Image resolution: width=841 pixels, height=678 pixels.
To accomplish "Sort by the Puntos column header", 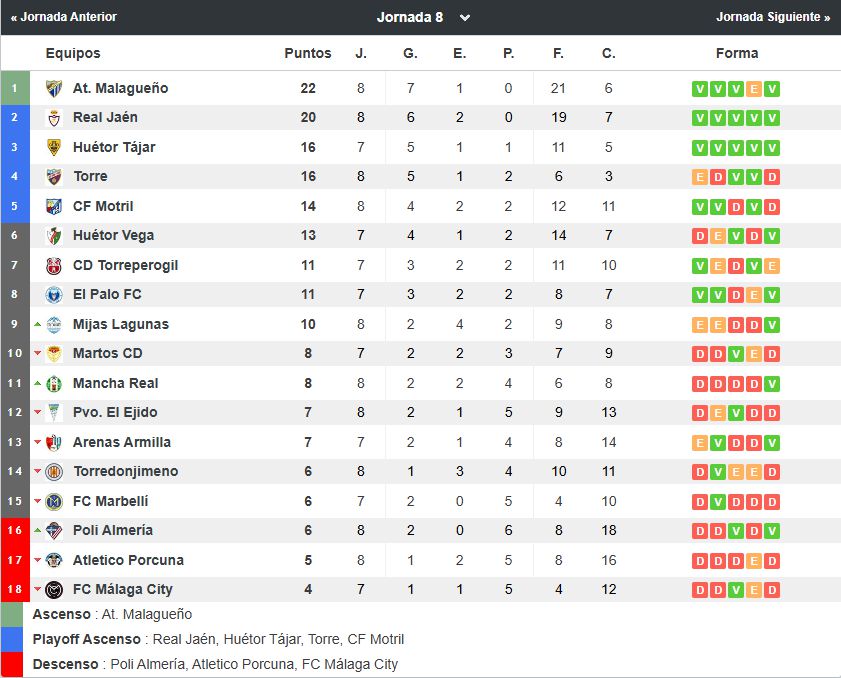I will [x=307, y=53].
